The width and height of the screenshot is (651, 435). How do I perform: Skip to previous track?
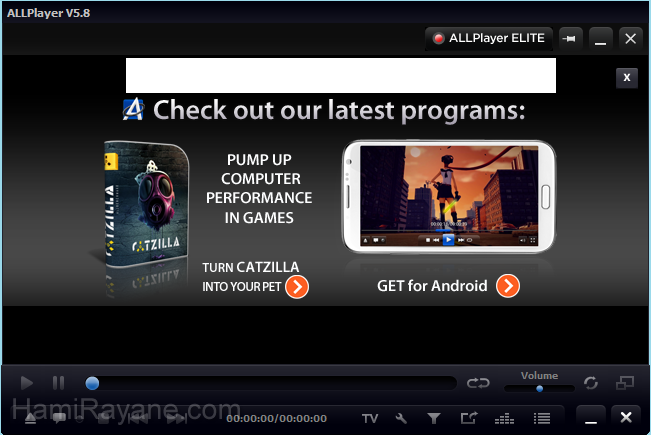137,418
